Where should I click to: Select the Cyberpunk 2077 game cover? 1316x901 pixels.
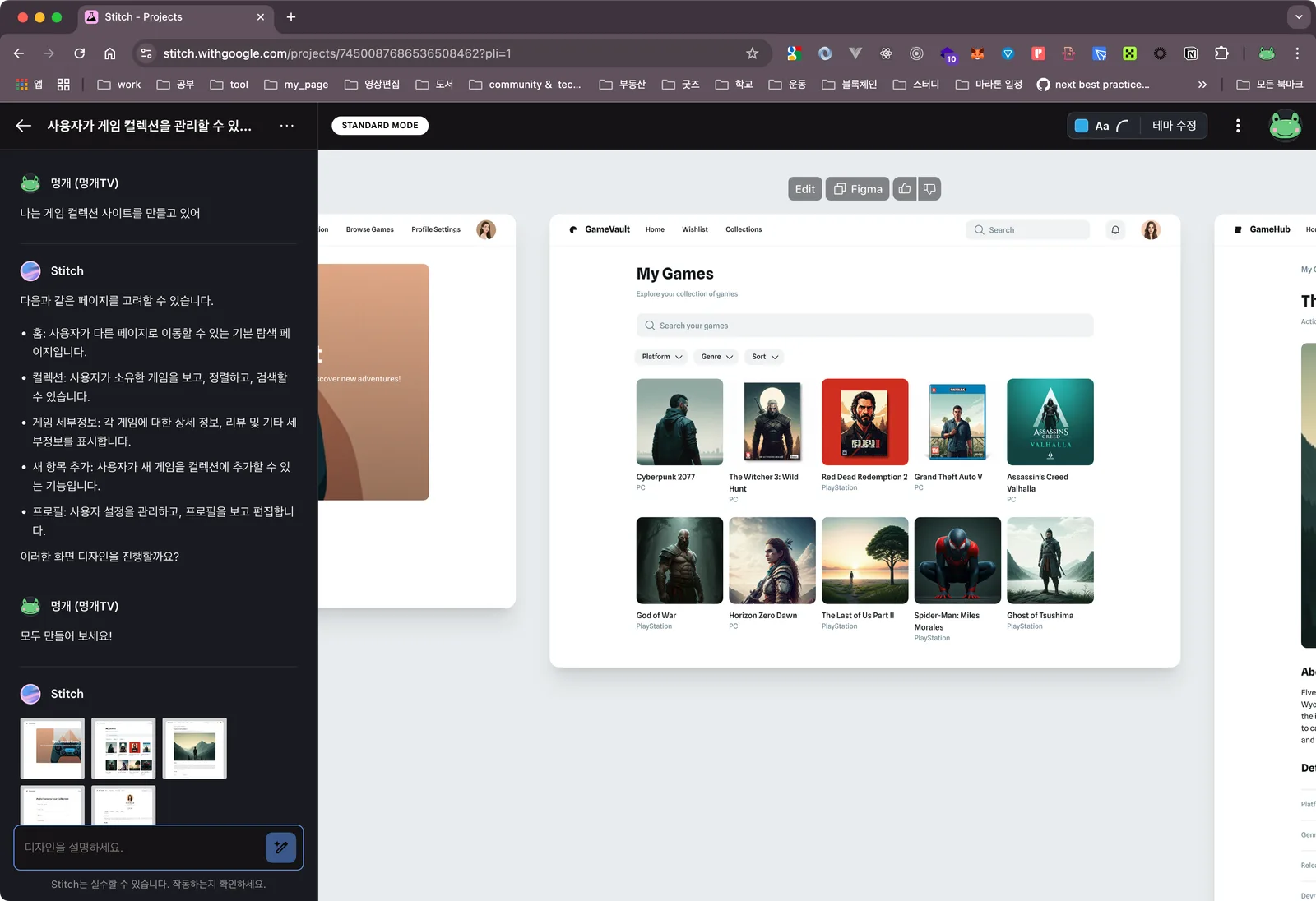(x=679, y=422)
